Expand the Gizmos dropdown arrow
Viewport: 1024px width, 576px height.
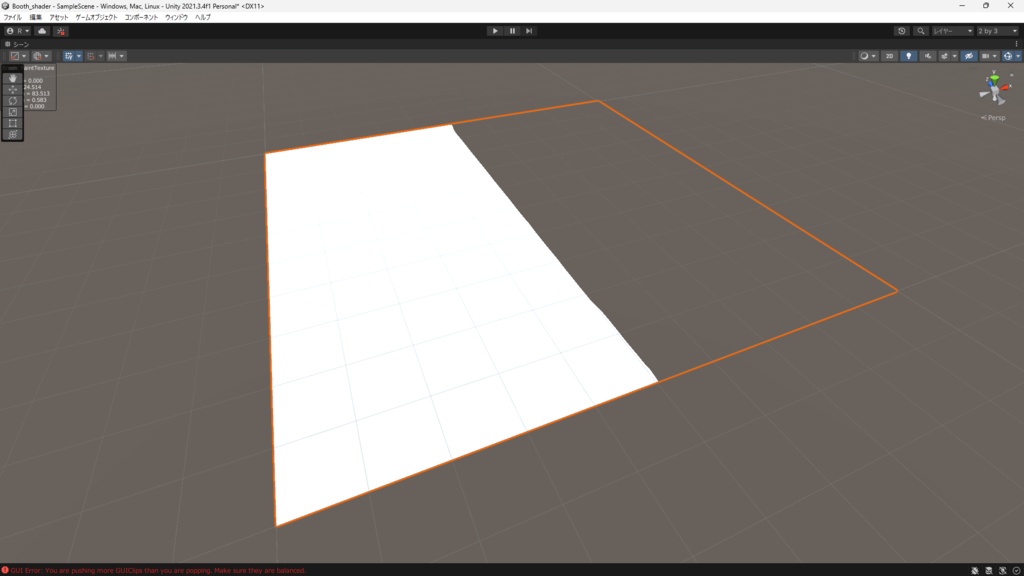coord(1017,56)
